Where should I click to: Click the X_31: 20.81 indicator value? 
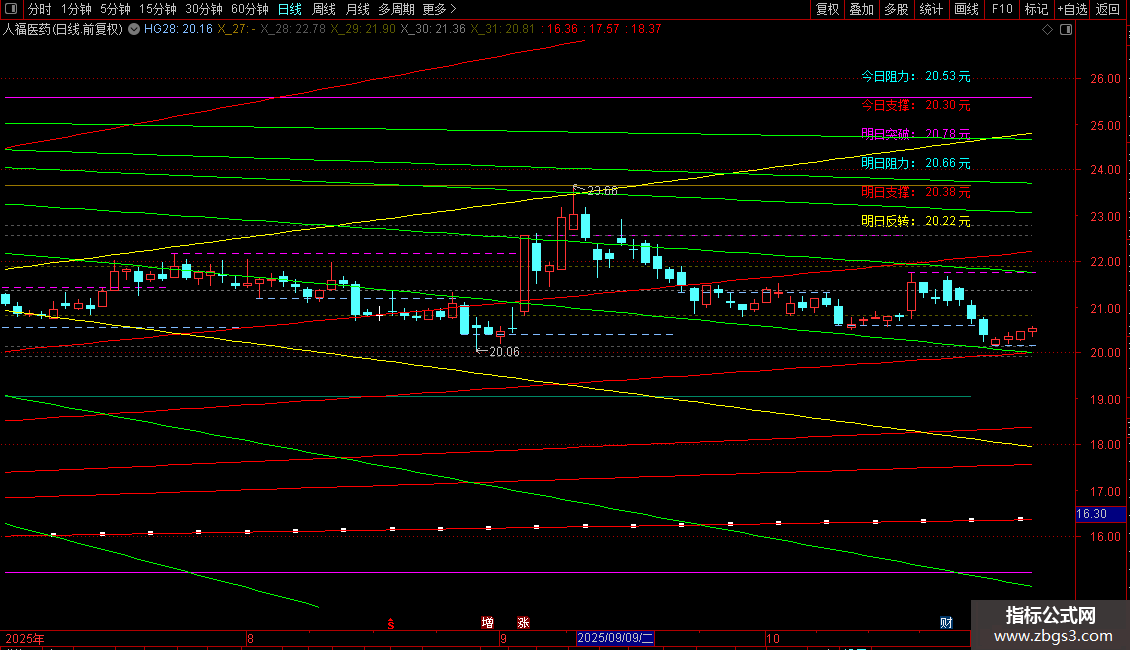coord(503,29)
